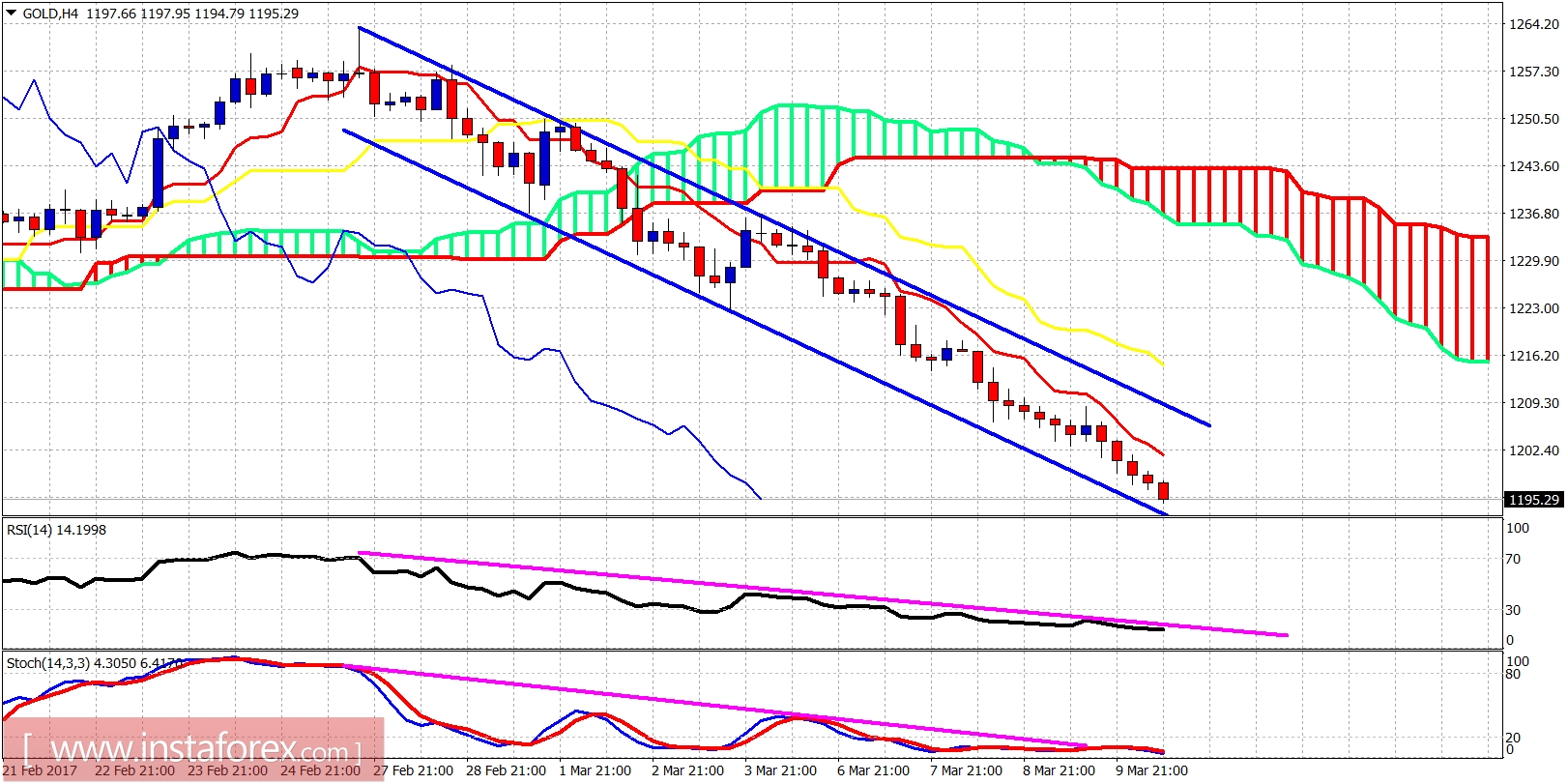Select the magenta trendline on RSI panel
The height and width of the screenshot is (784, 1568).
(822, 594)
